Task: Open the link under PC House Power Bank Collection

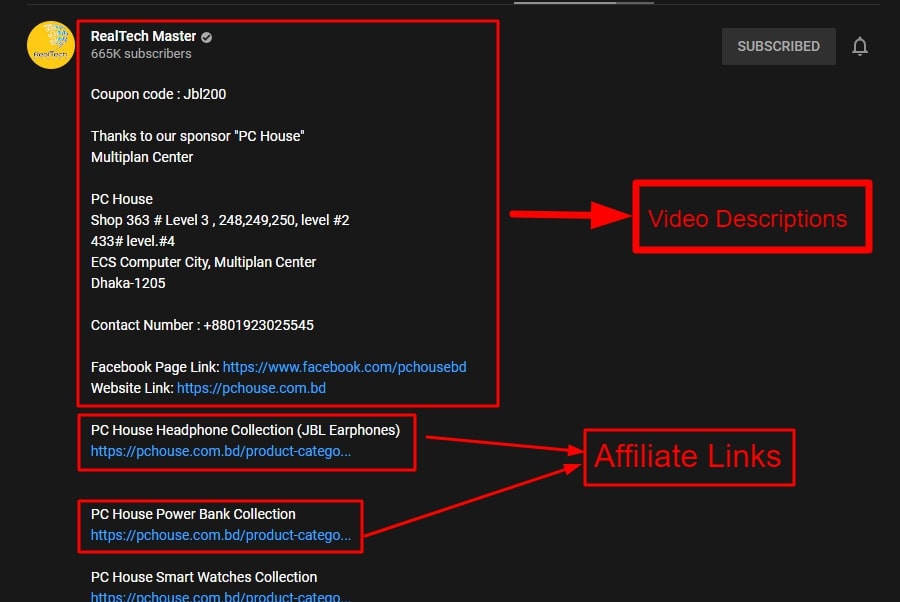Action: 221,535
